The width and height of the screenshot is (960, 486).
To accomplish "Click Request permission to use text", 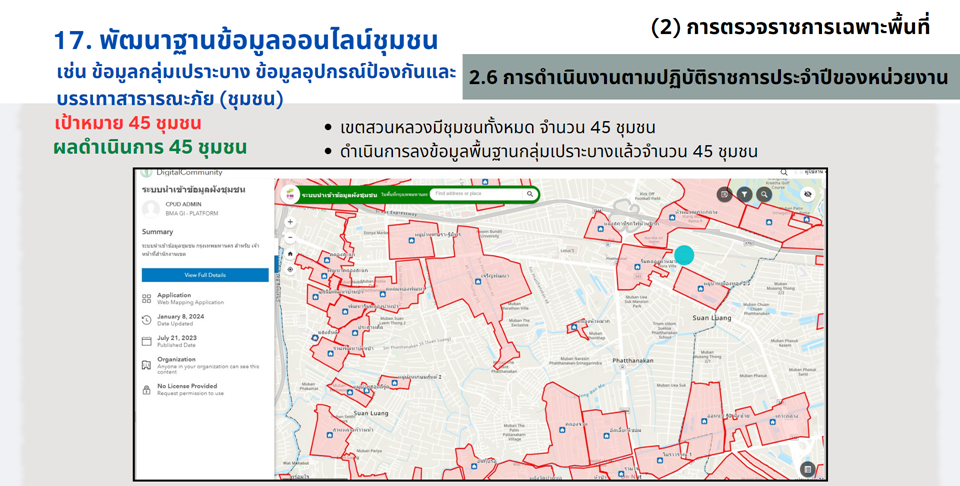I will pyautogui.click(x=190, y=393).
